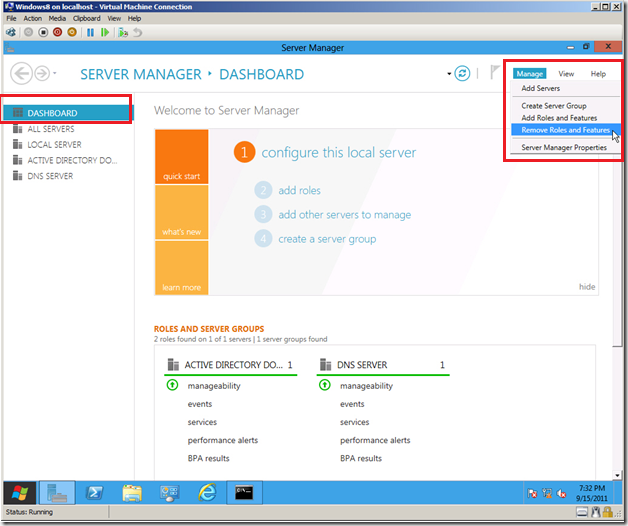Launch PowerShell from the taskbar
The width and height of the screenshot is (628, 526).
[x=95, y=492]
